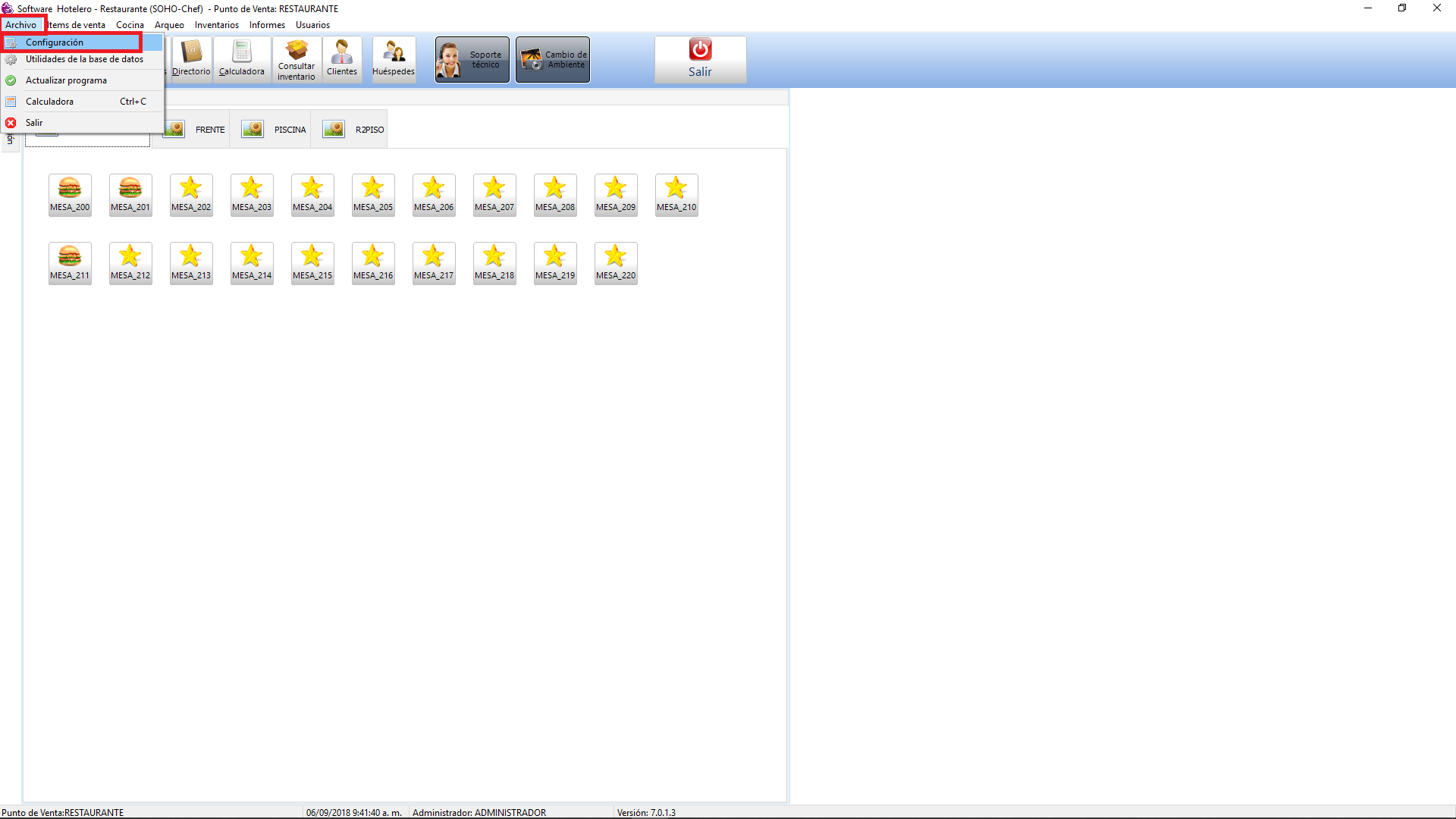Open the Clientes toolbar icon
Viewport: 1456px width, 819px height.
click(x=342, y=59)
